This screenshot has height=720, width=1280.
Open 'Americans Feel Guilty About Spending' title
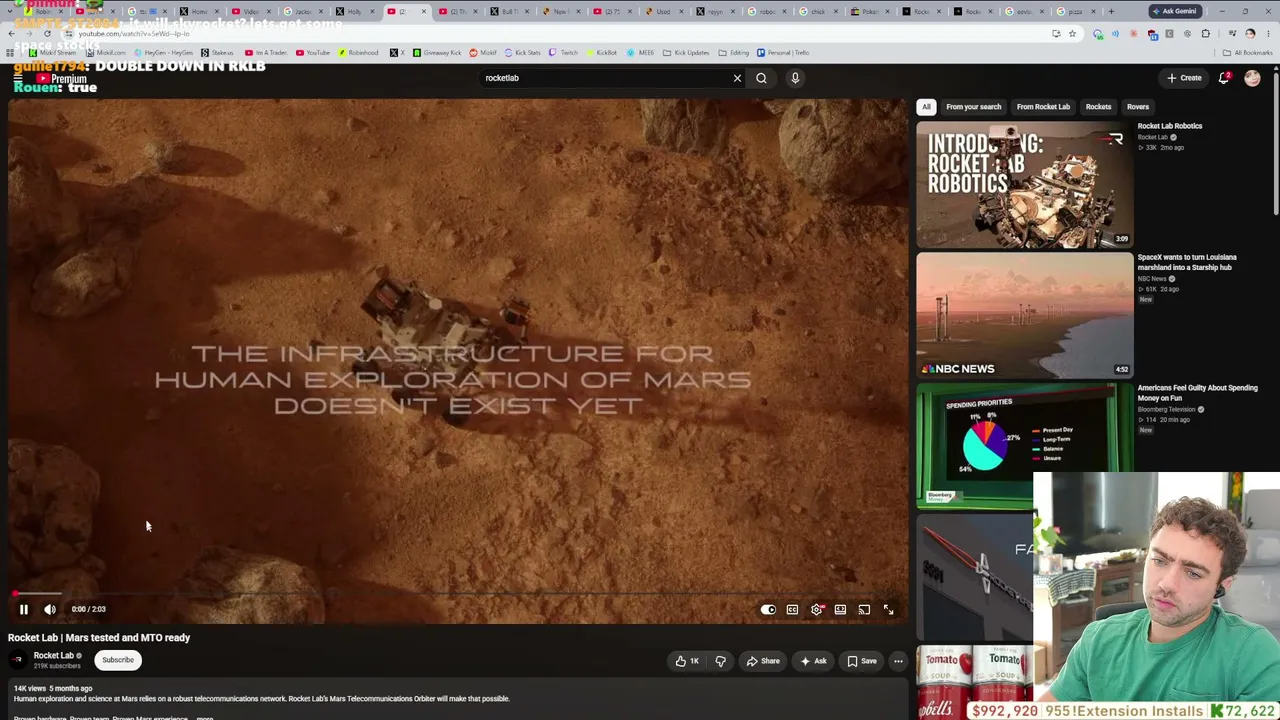click(x=1197, y=393)
